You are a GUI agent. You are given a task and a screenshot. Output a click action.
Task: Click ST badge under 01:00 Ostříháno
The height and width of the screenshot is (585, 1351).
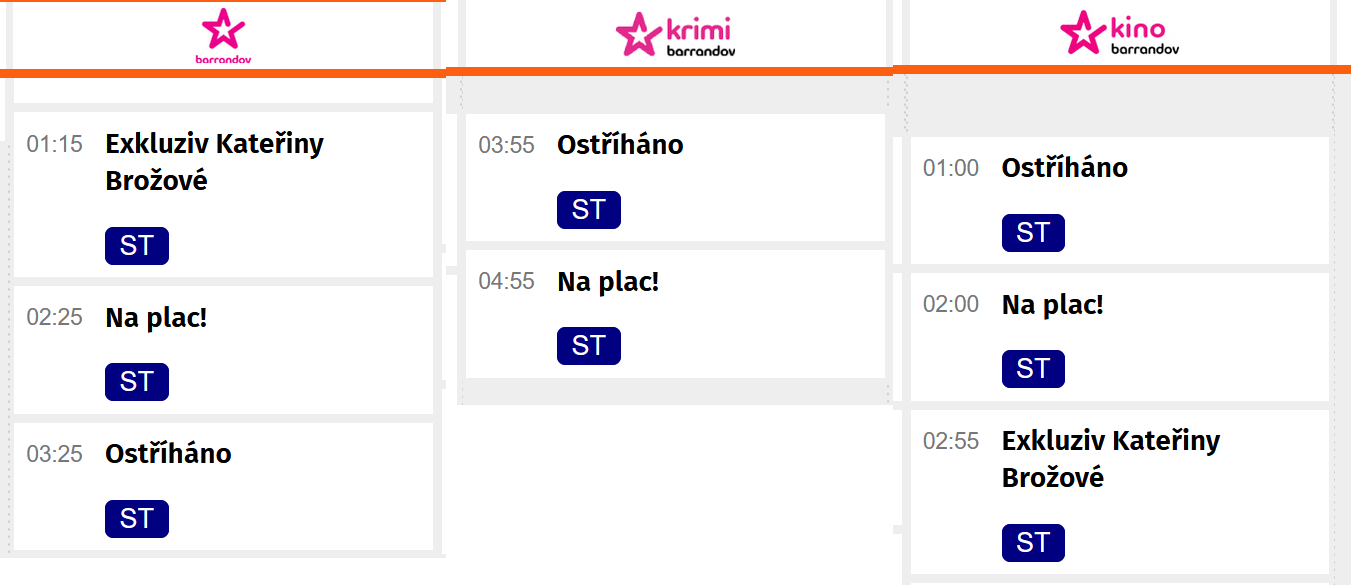[x=1033, y=233]
